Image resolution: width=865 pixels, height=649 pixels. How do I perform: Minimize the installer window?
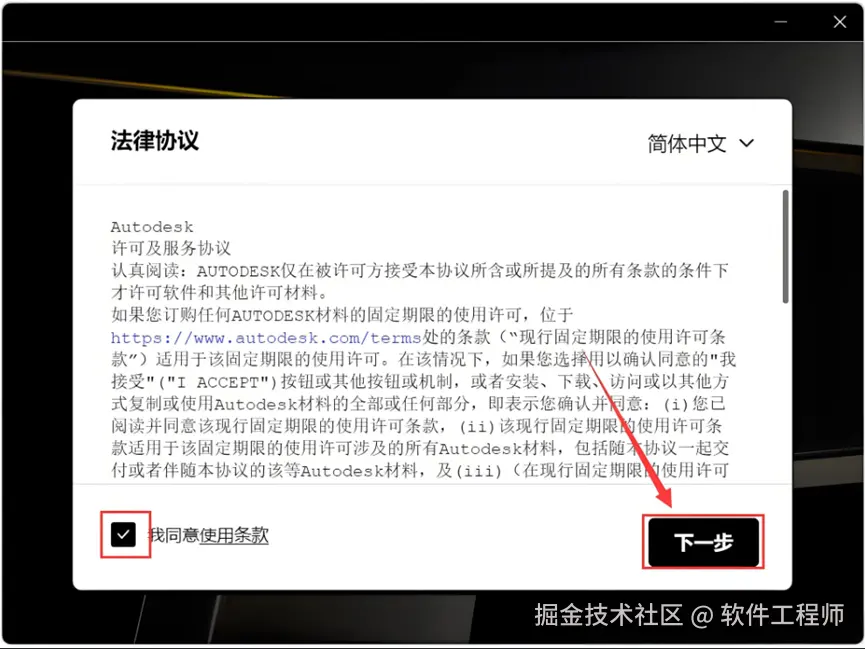pos(781,22)
